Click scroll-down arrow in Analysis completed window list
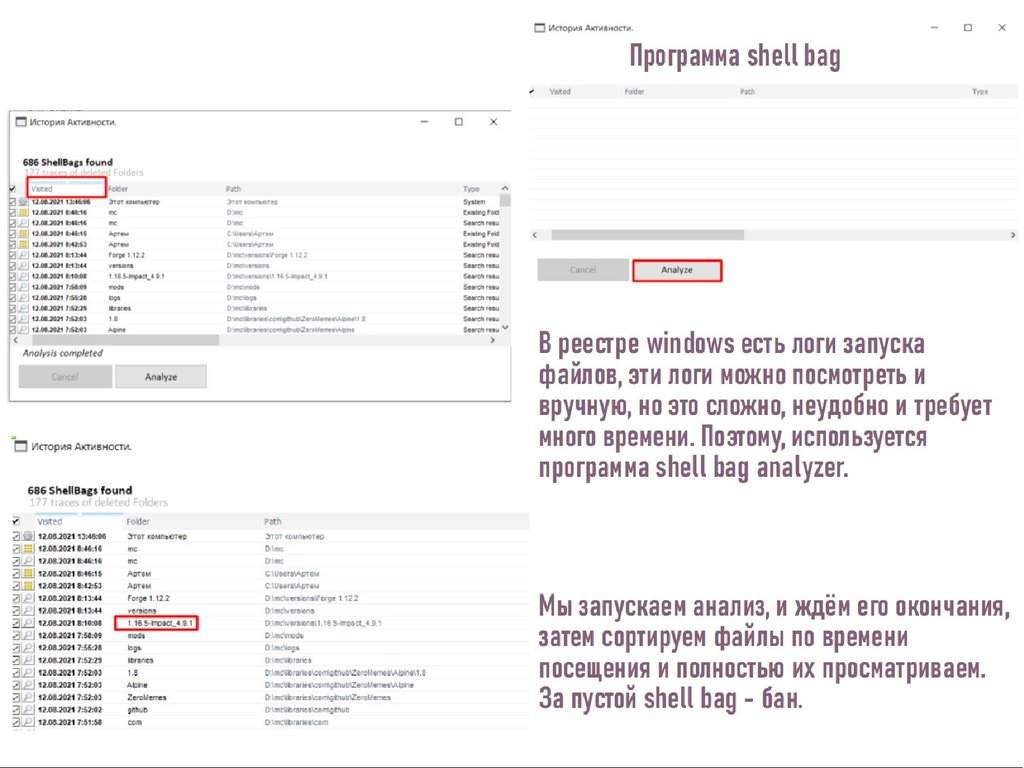 [x=505, y=328]
